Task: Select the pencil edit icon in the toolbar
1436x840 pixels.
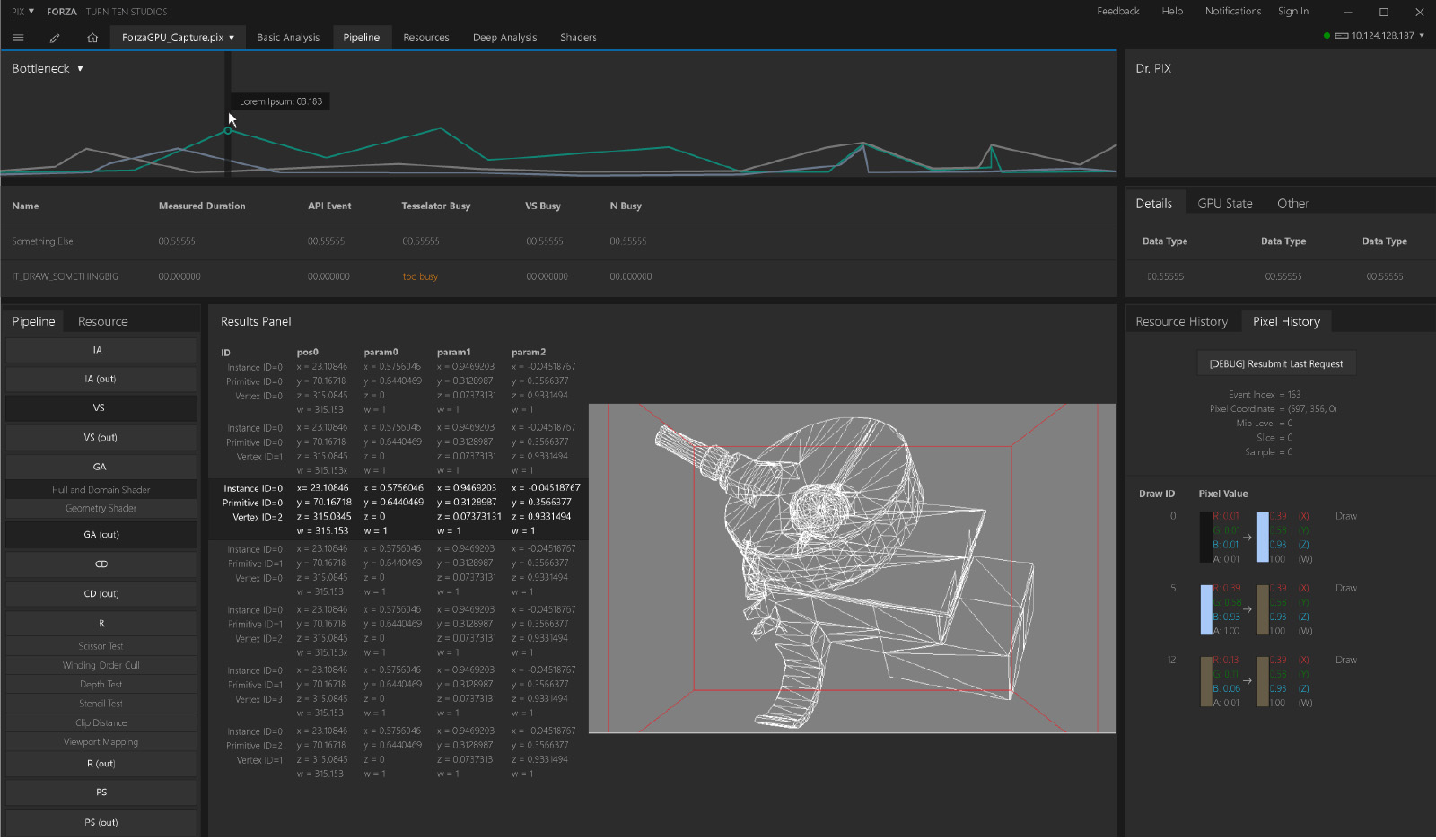Action: (54, 37)
